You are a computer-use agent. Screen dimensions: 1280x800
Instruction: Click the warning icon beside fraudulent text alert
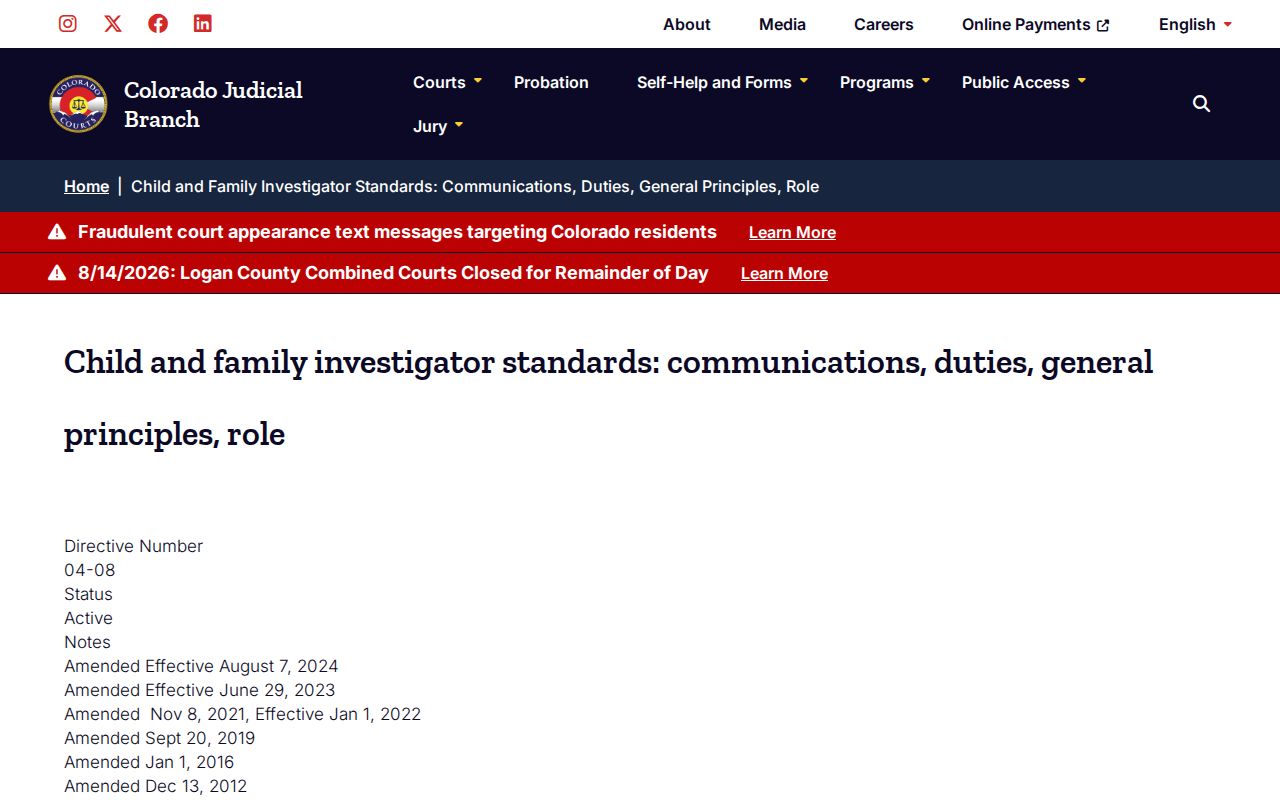point(57,232)
